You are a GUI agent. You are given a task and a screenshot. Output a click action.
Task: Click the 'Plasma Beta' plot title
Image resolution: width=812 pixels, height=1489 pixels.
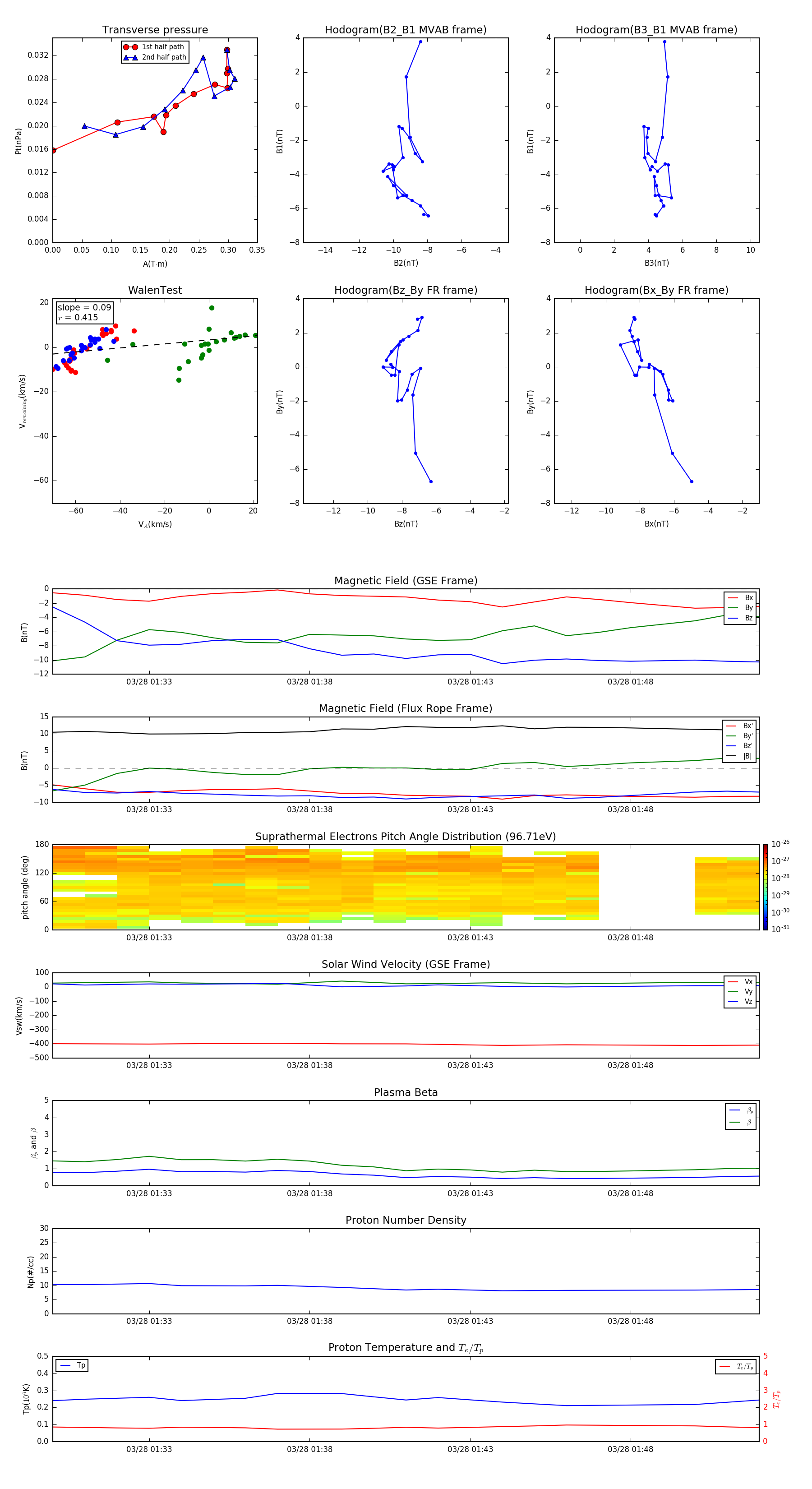pyautogui.click(x=406, y=1093)
